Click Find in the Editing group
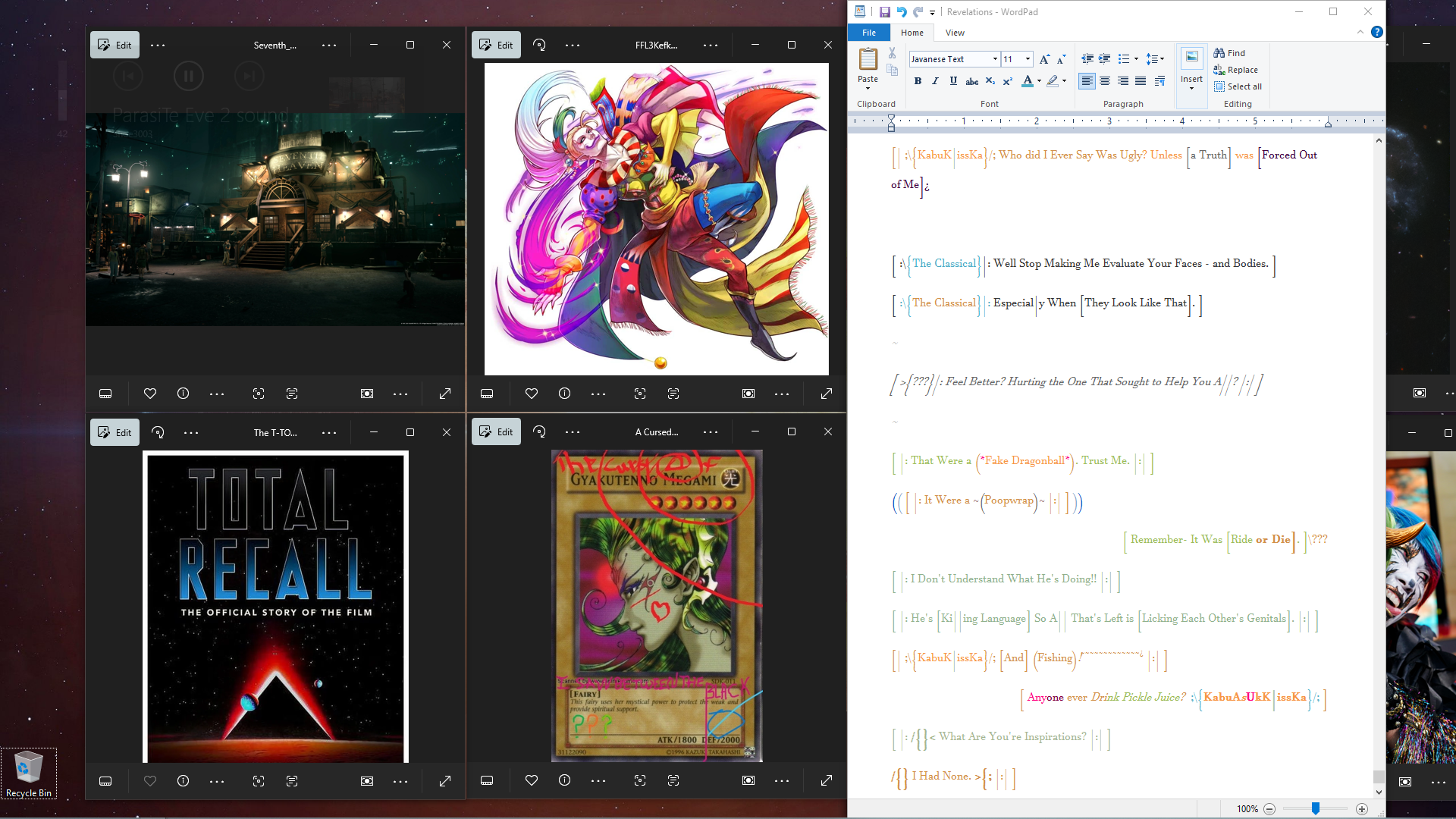This screenshot has width=1456, height=819. pos(1229,53)
